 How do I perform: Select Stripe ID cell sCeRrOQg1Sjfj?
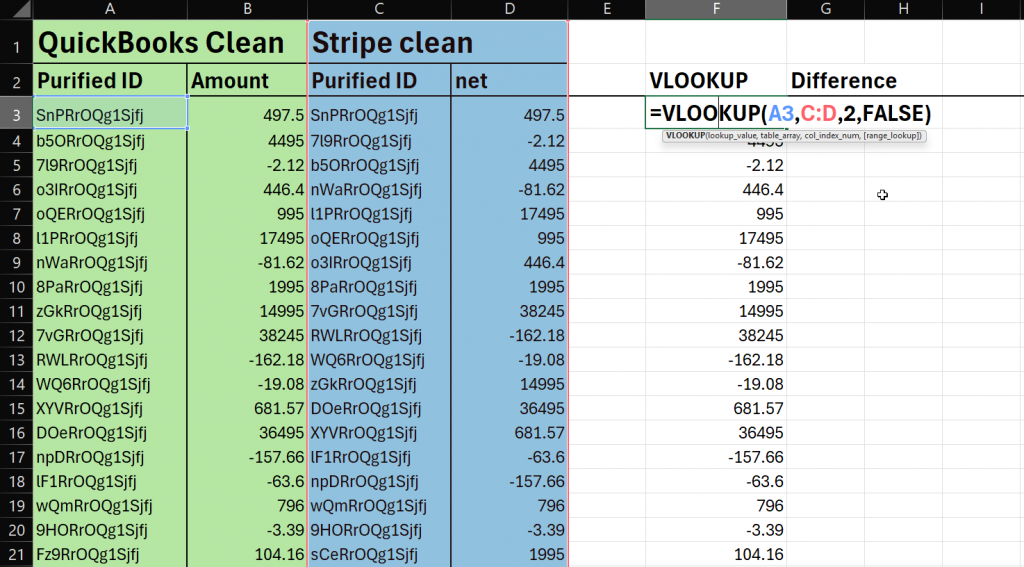(378, 553)
